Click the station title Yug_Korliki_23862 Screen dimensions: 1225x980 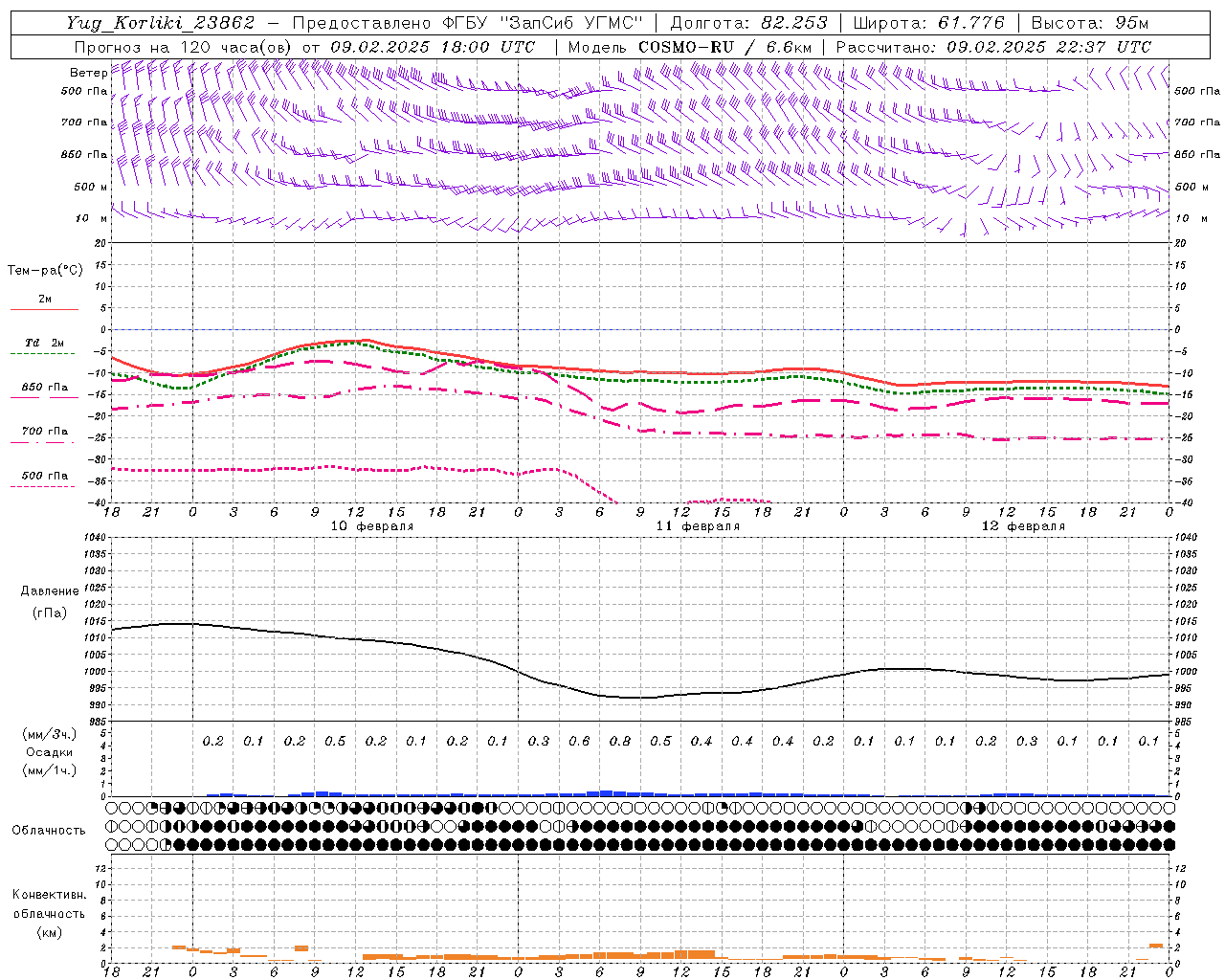point(160,23)
